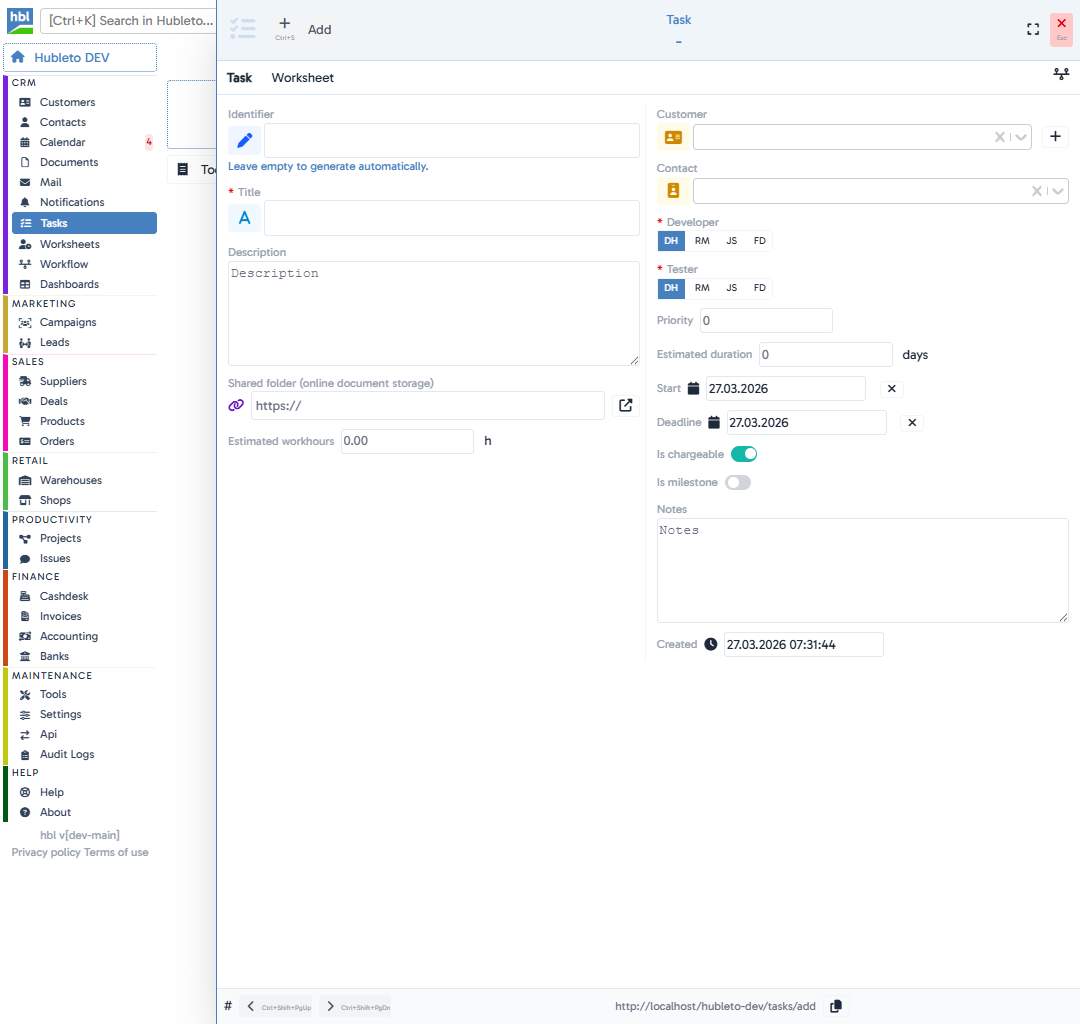
Task: Go to previous record arrow
Action: point(250,1006)
